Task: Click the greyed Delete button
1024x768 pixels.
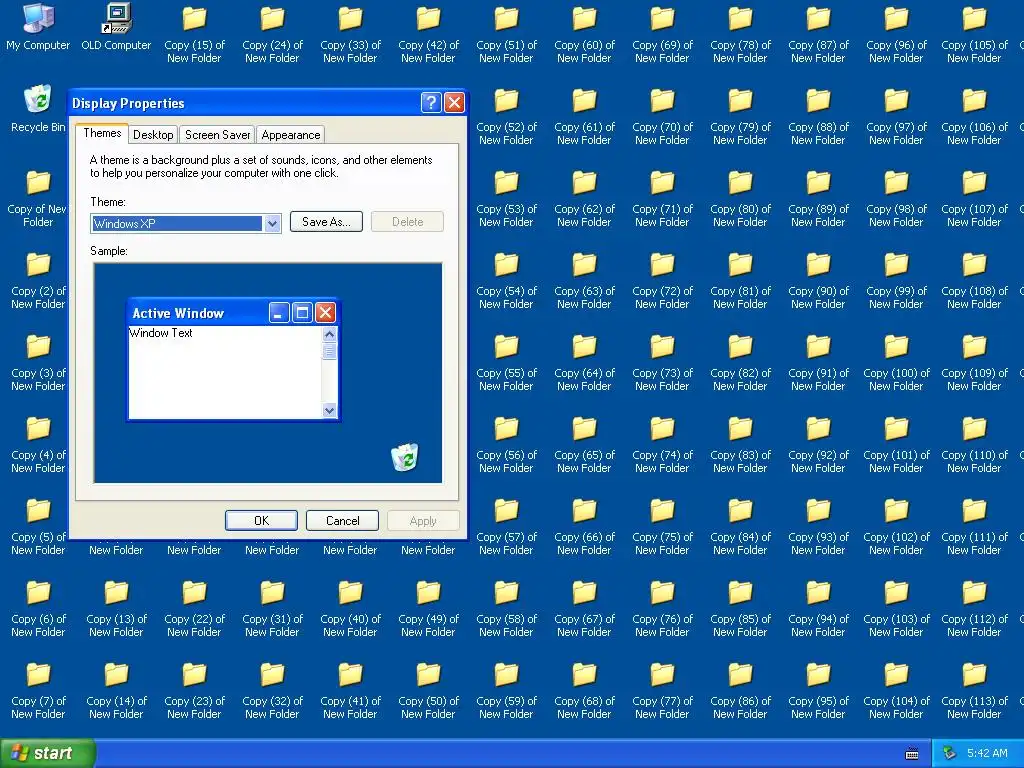Action: point(408,221)
